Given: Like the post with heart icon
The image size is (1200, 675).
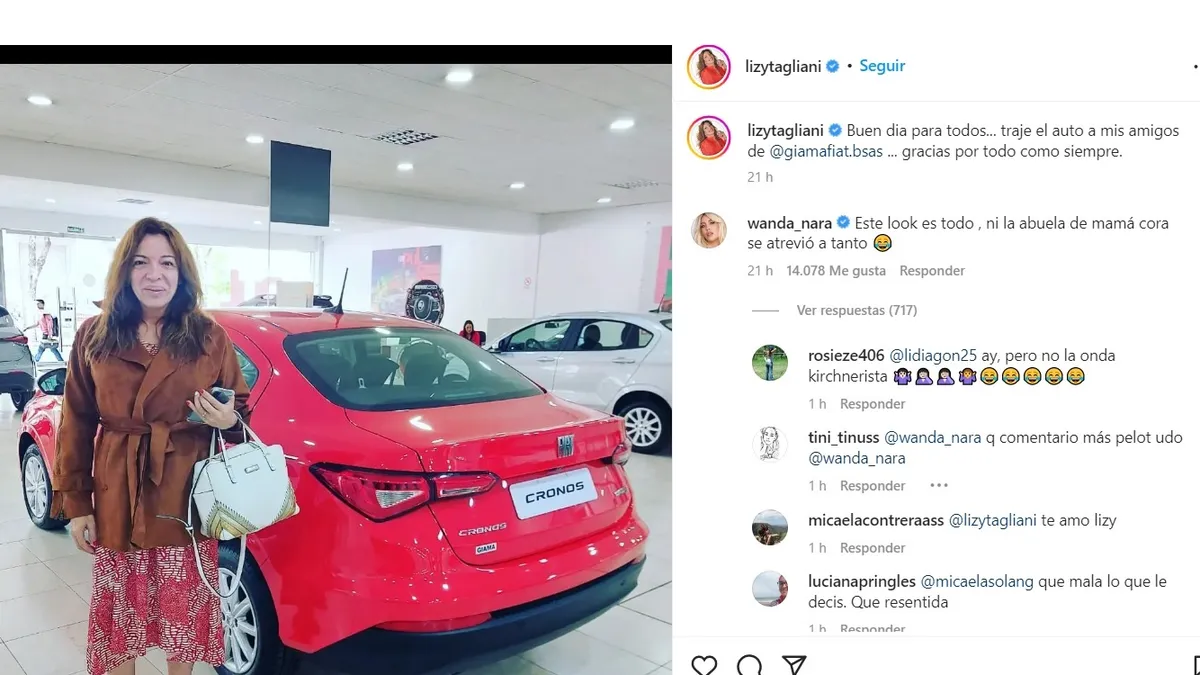Looking at the screenshot, I should [704, 665].
